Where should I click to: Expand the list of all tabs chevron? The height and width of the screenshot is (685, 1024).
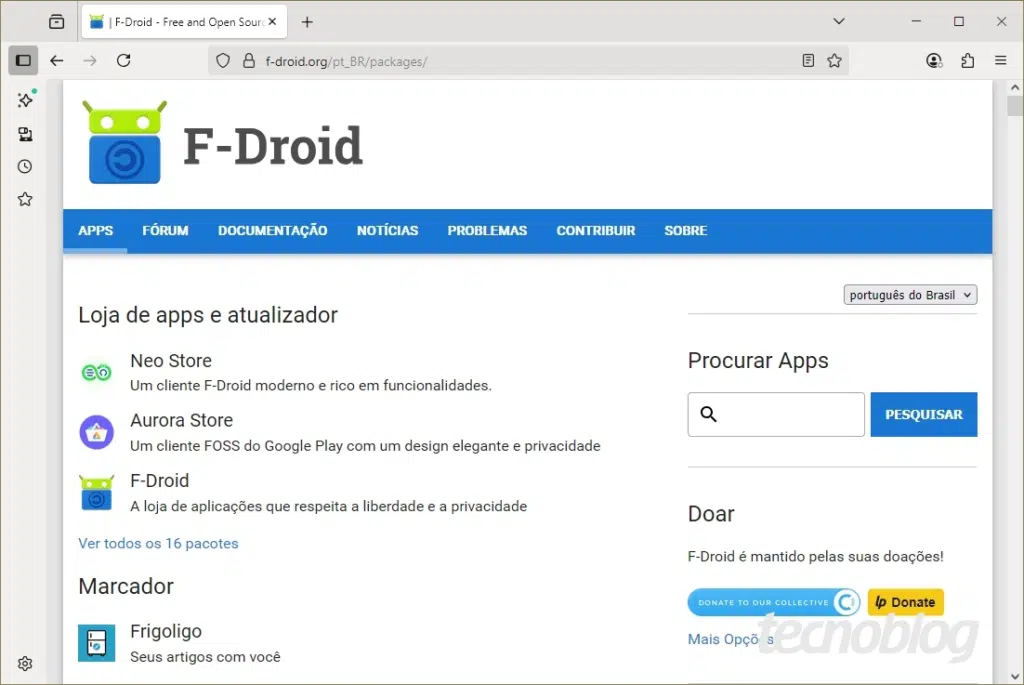click(838, 20)
